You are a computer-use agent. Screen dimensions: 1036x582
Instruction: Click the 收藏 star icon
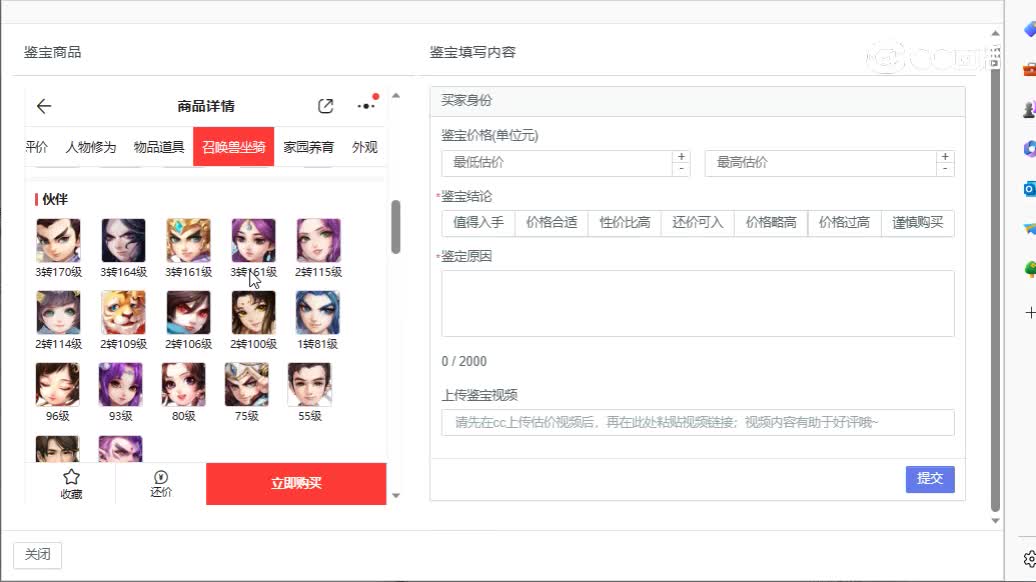tap(71, 476)
